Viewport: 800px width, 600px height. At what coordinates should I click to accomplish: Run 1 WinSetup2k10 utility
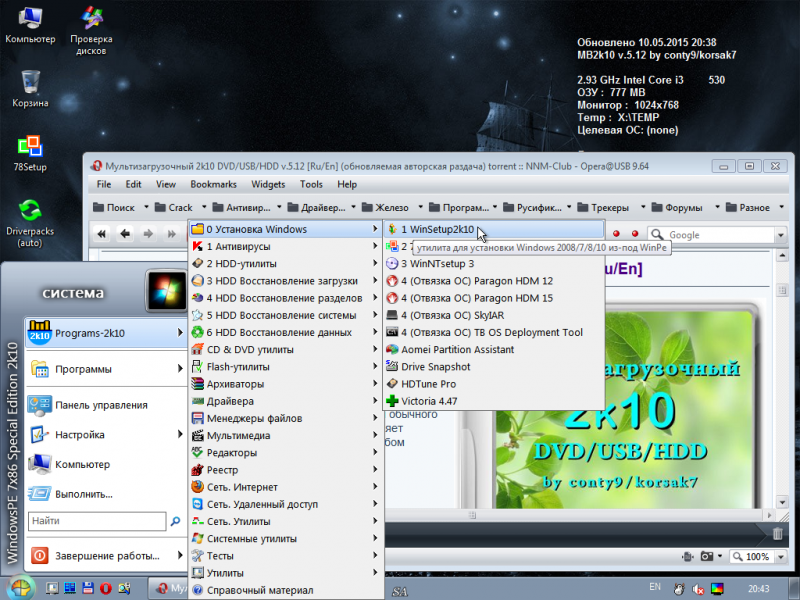pos(493,229)
